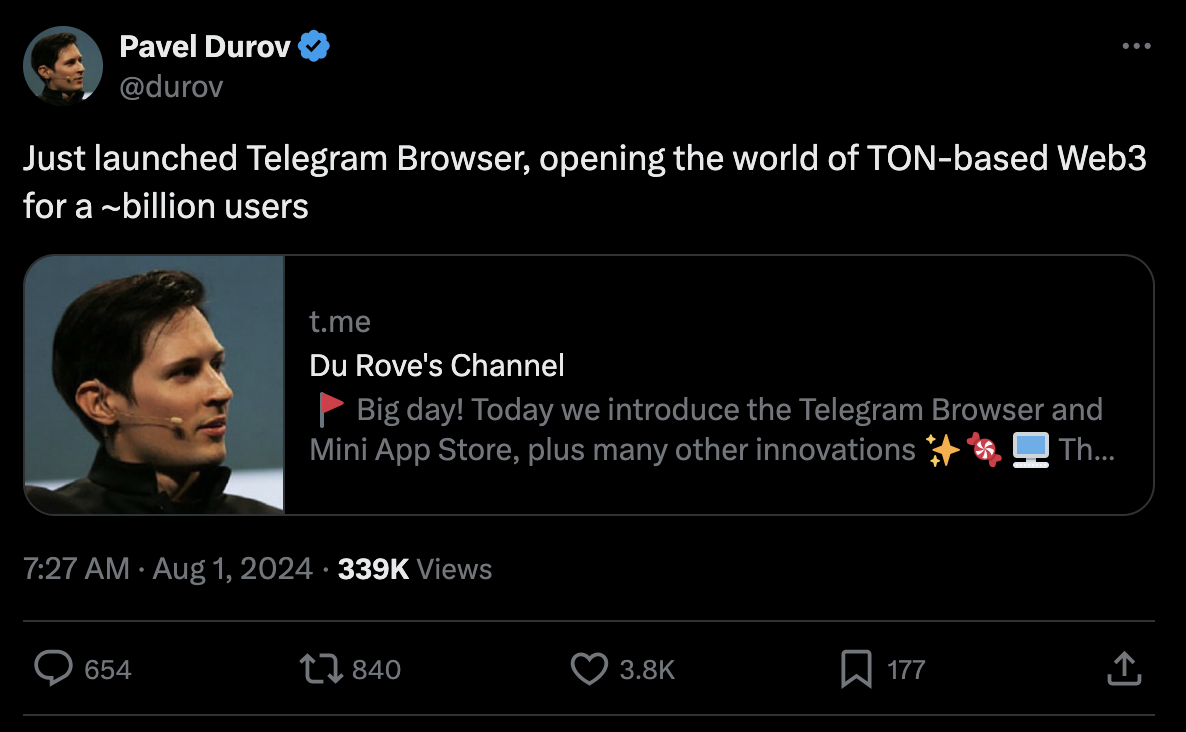Open the three-dot more options menu
The image size is (1186, 732).
(1137, 46)
